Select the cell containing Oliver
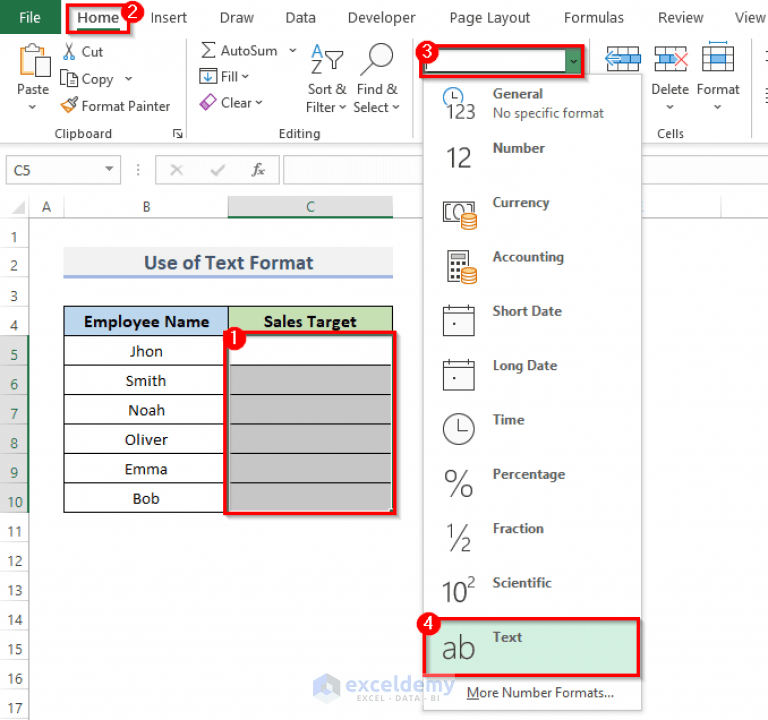 146,439
